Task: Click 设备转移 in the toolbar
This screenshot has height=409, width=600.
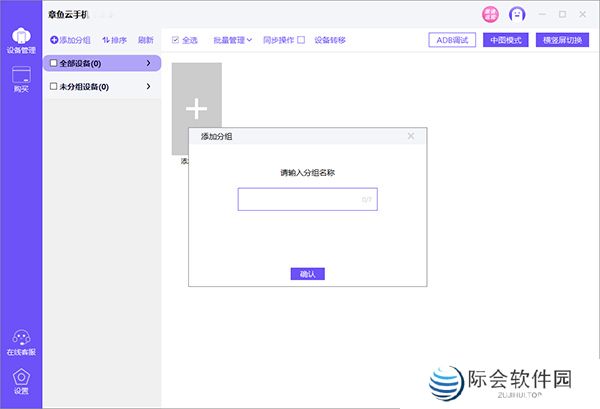Action: (330, 40)
